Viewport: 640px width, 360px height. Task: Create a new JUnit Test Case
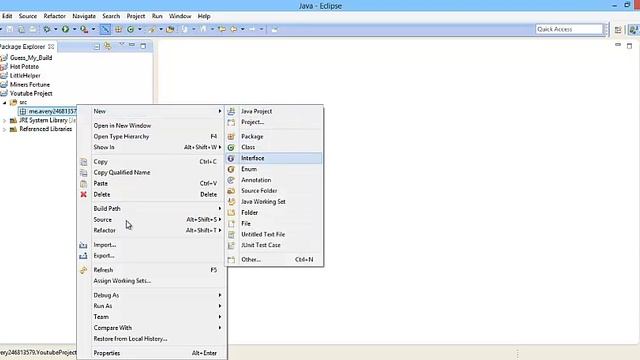(274, 245)
